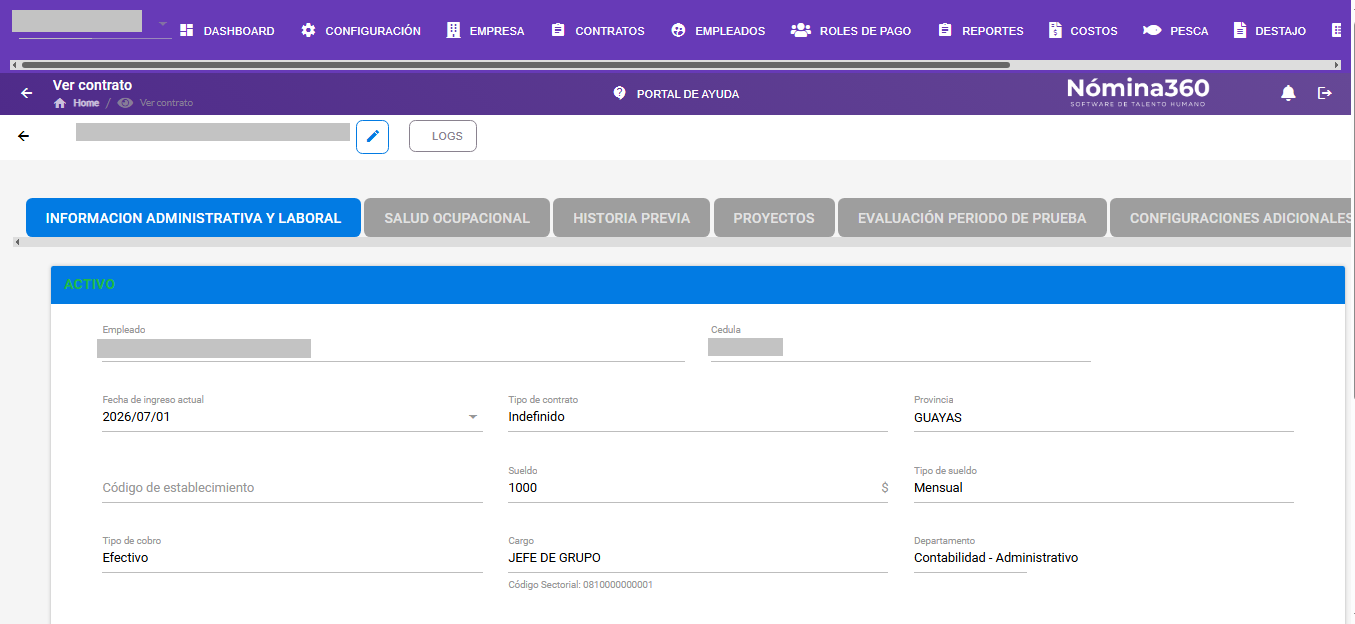This screenshot has height=624, width=1355.
Task: Switch to Configuraciones Adicionales tab
Action: point(1232,218)
